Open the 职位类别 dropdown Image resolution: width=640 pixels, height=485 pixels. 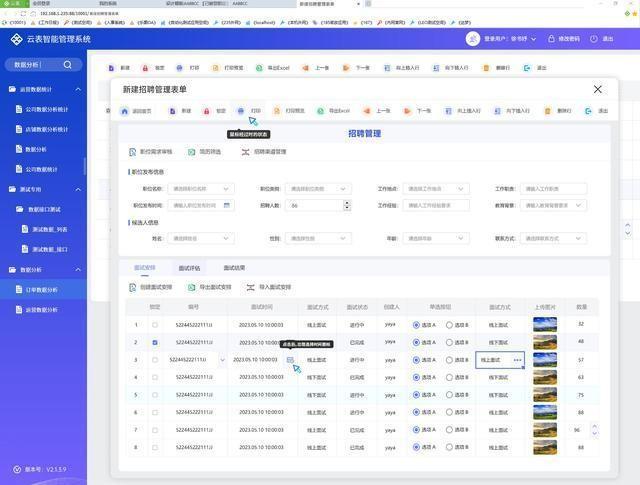click(x=318, y=189)
